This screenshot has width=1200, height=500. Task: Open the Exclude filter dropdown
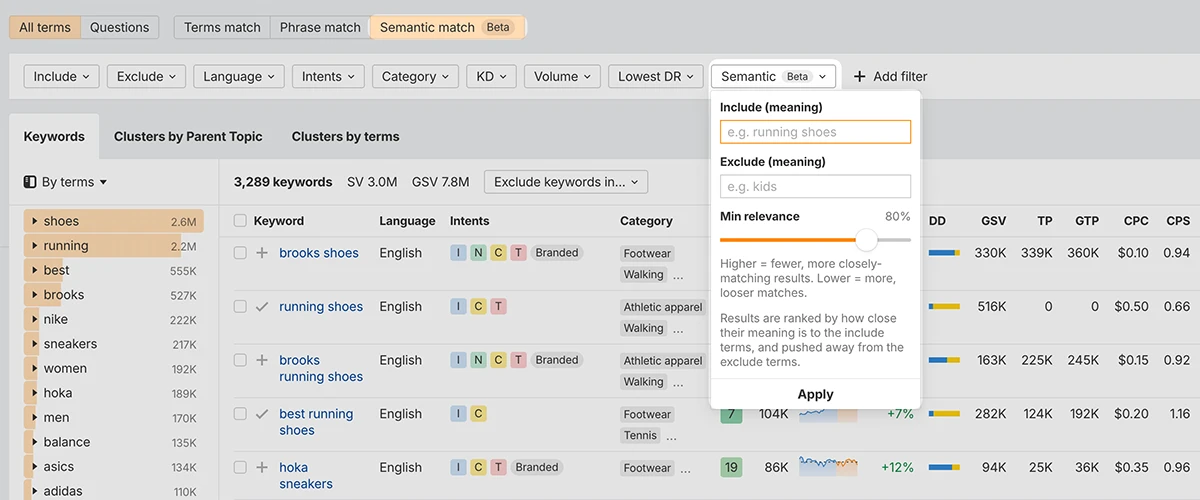(146, 76)
